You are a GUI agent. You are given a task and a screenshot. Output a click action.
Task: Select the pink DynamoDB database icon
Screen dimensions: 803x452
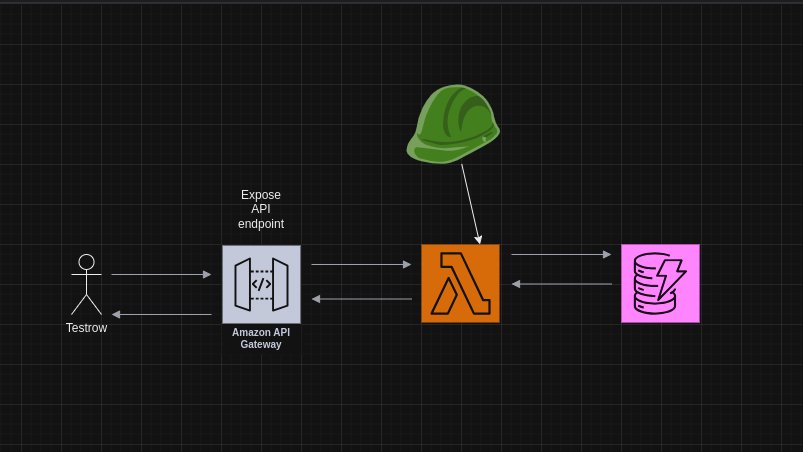point(660,284)
